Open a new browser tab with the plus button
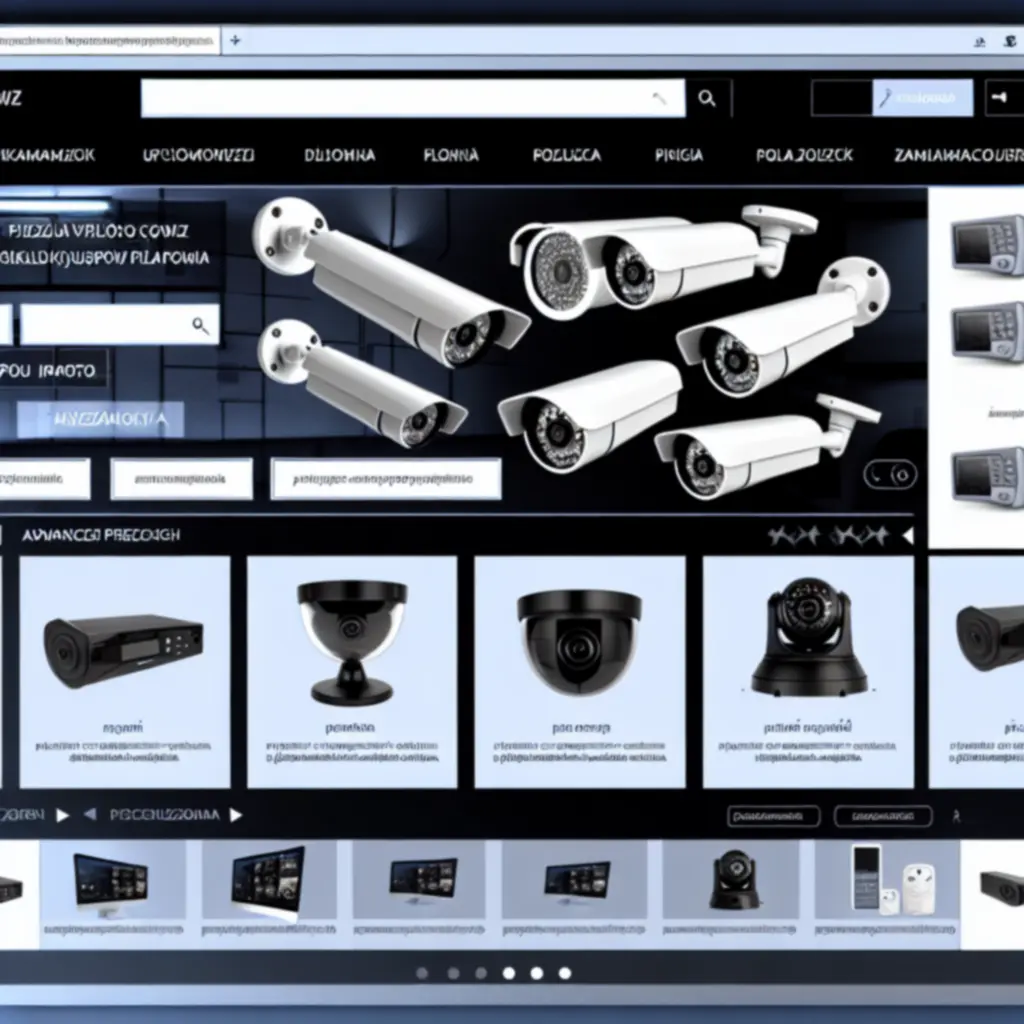The height and width of the screenshot is (1024, 1024). click(235, 41)
